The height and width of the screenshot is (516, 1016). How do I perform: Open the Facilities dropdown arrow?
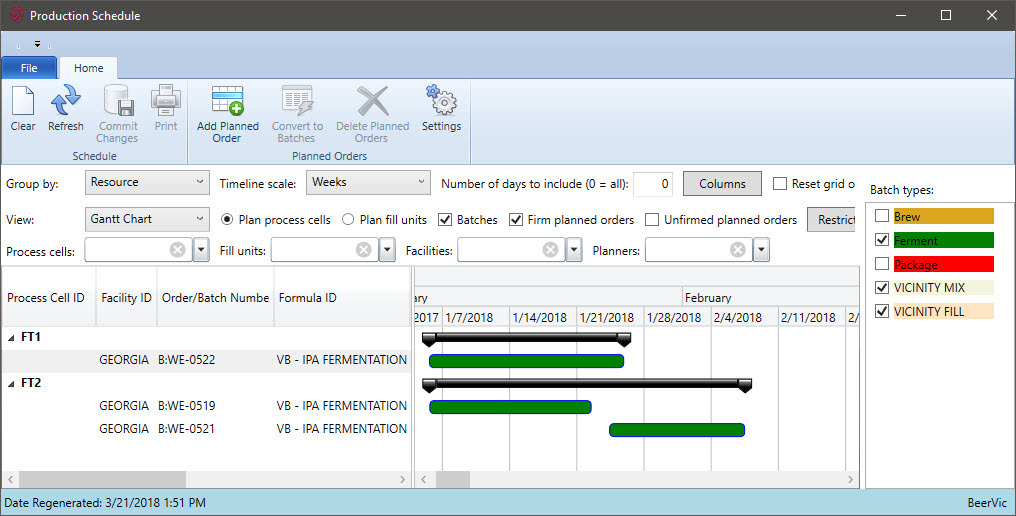(573, 250)
